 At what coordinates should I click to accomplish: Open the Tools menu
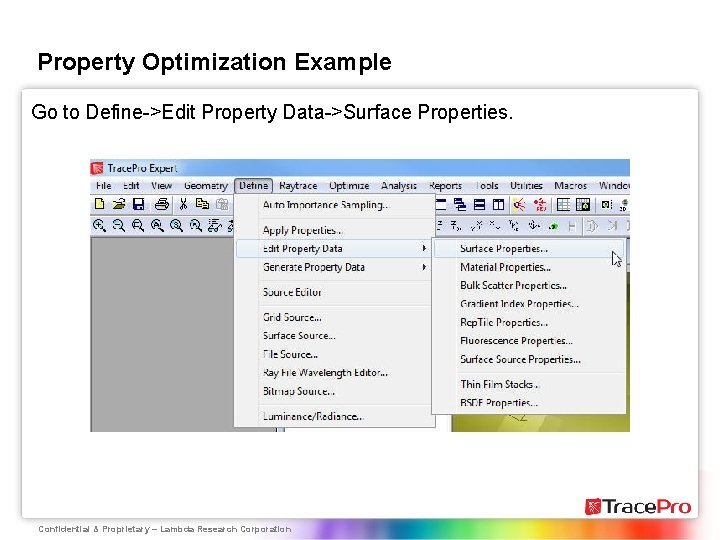[x=487, y=186]
